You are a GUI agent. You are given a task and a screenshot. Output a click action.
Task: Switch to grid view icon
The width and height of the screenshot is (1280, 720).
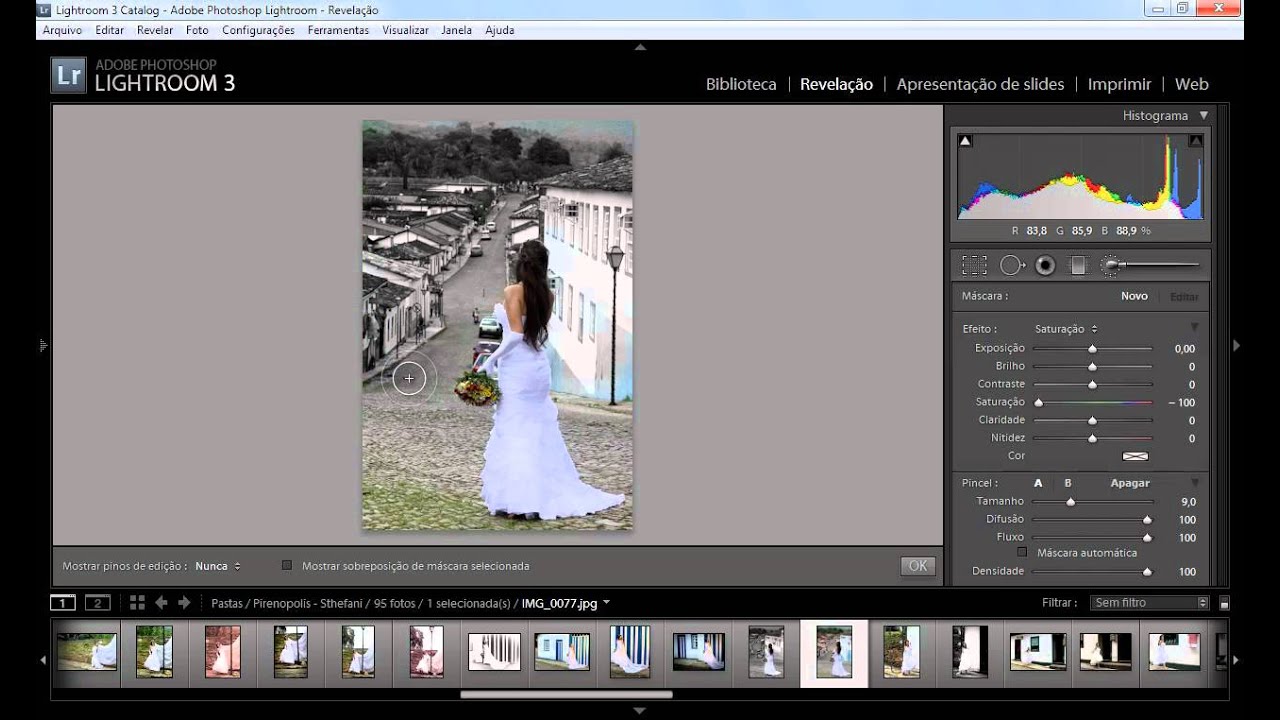[137, 602]
